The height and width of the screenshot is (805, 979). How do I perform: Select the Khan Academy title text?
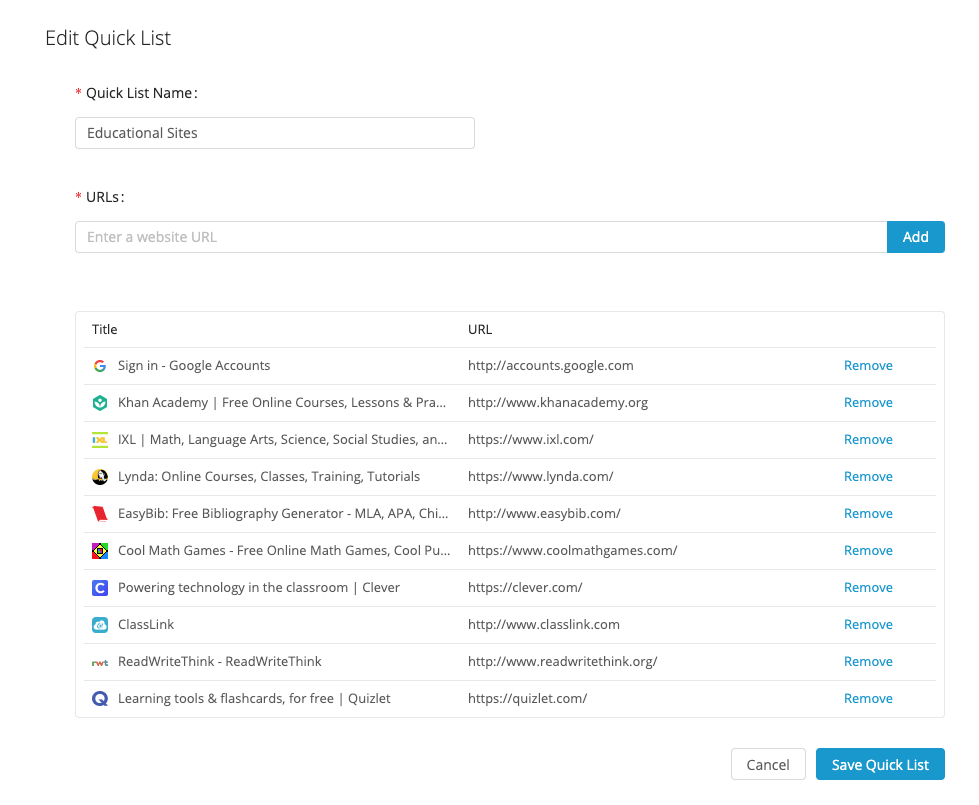(x=282, y=402)
